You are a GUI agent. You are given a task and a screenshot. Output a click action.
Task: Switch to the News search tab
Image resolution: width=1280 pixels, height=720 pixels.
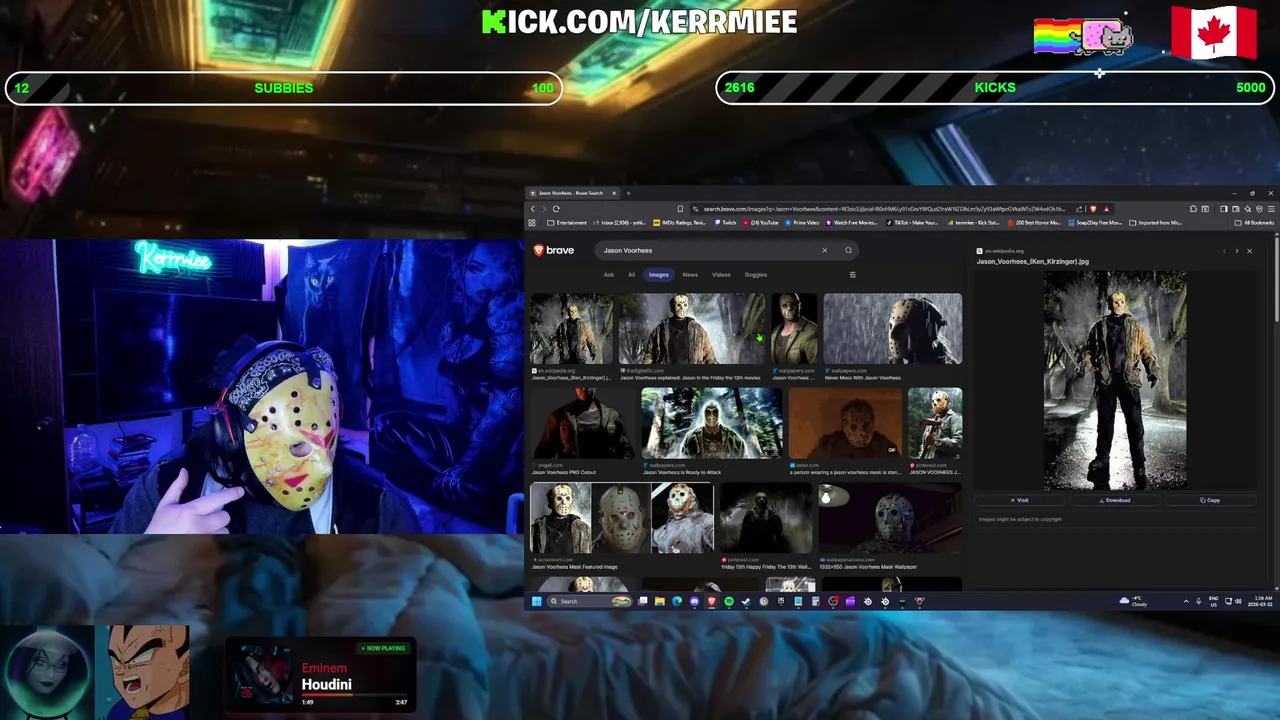[x=690, y=274]
